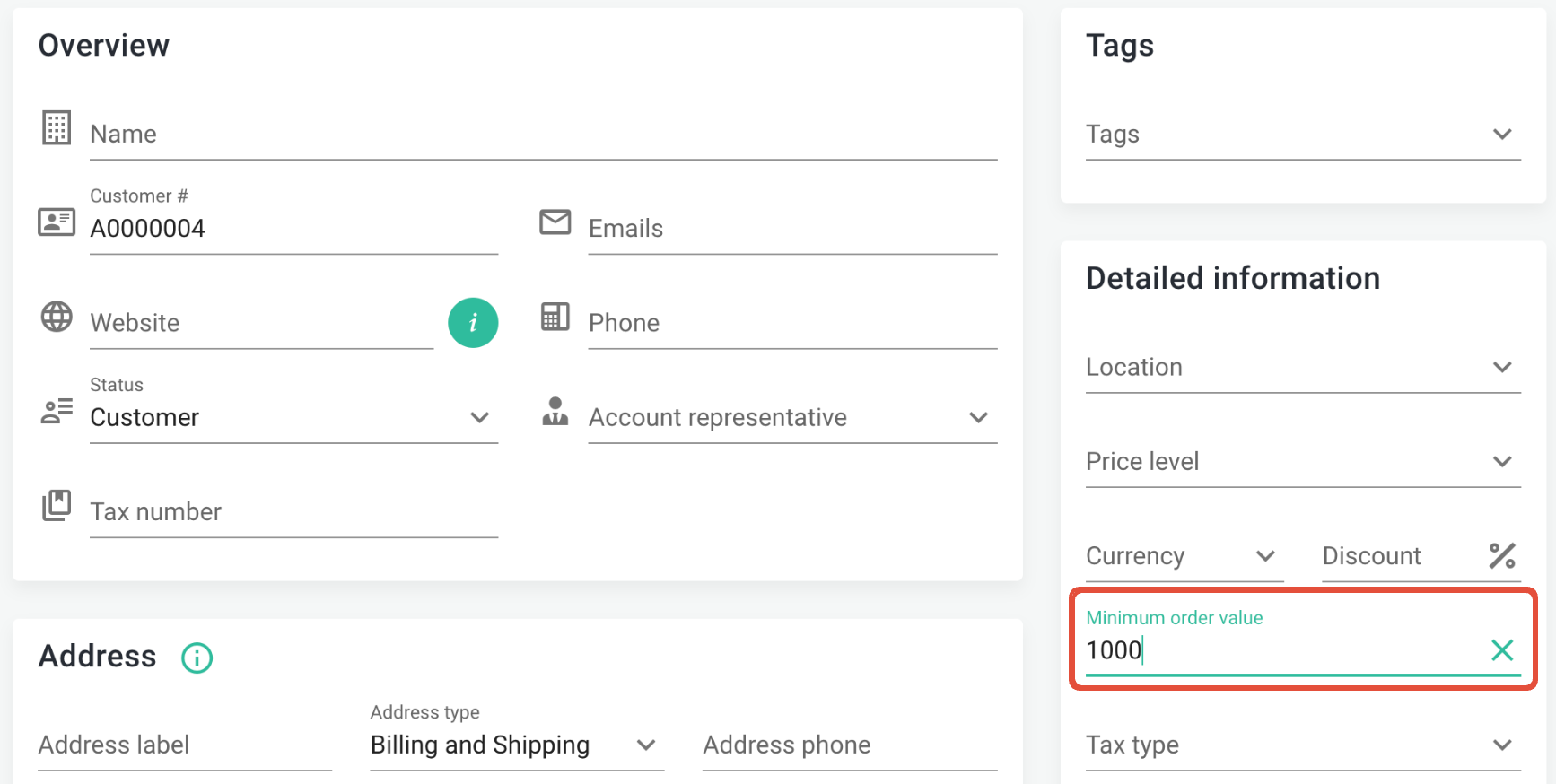This screenshot has width=1556, height=784.
Task: Open the Price level dropdown
Action: pyautogui.click(x=1302, y=462)
